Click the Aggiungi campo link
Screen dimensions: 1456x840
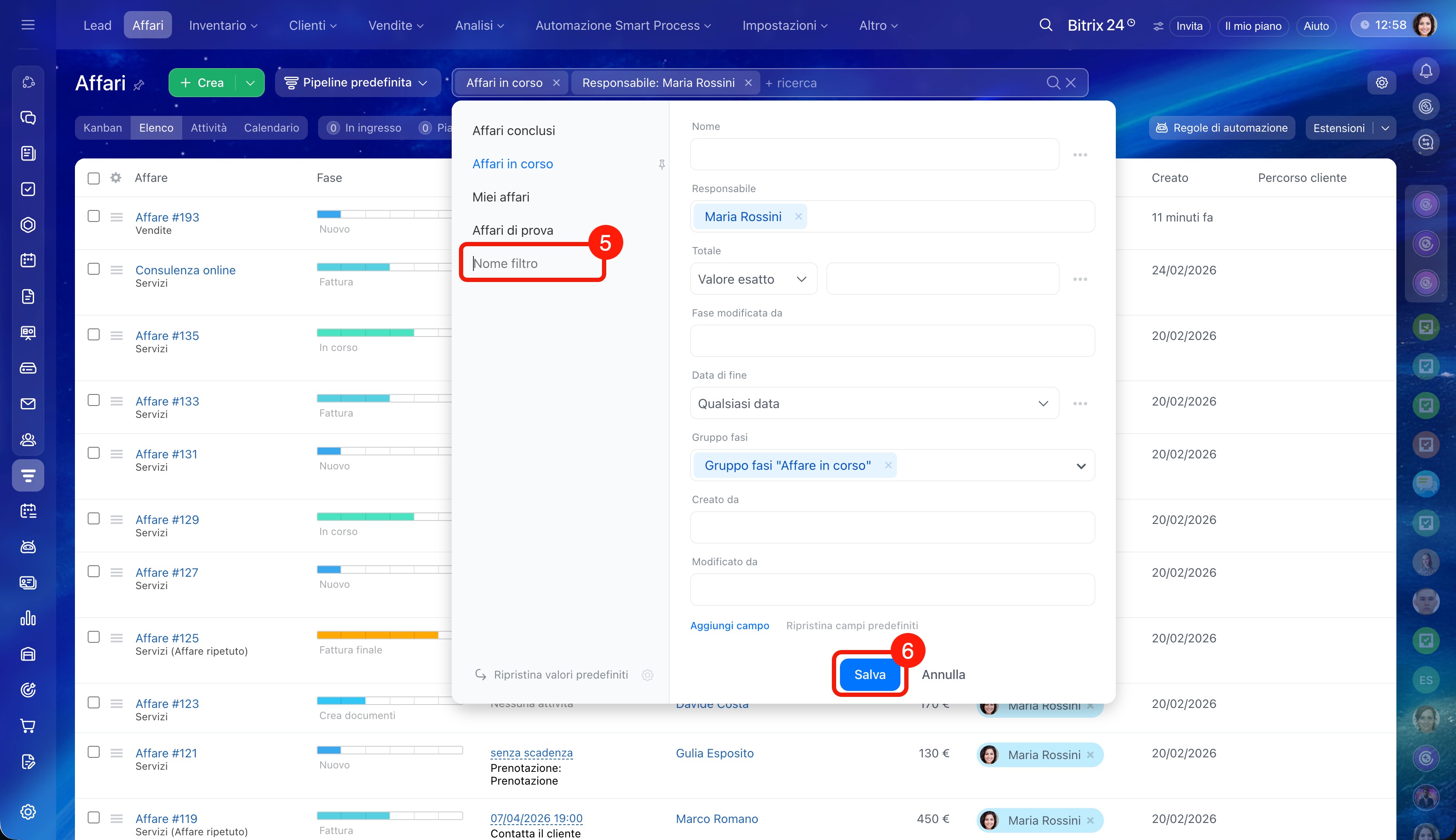pos(729,625)
